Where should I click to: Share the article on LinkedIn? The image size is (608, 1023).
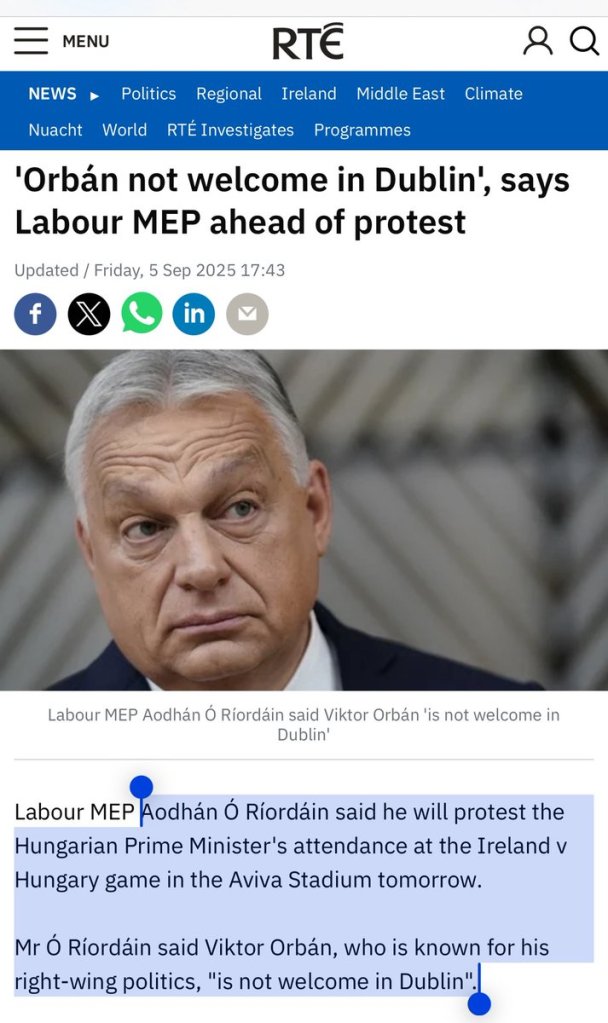(194, 314)
